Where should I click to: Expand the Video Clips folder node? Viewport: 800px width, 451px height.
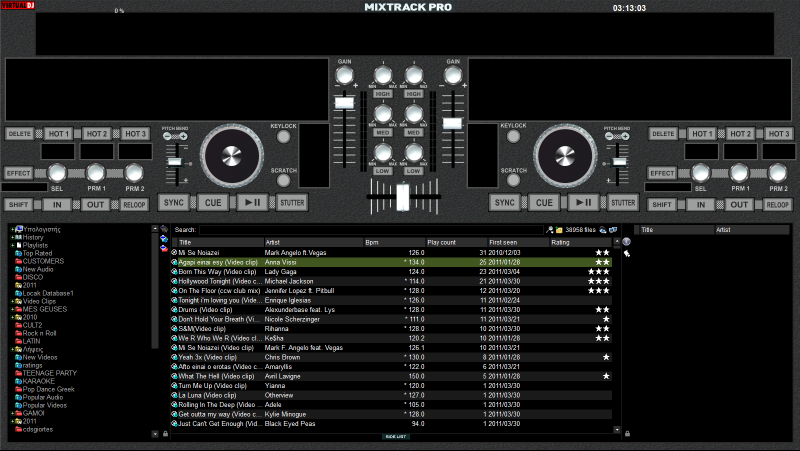tap(12, 301)
